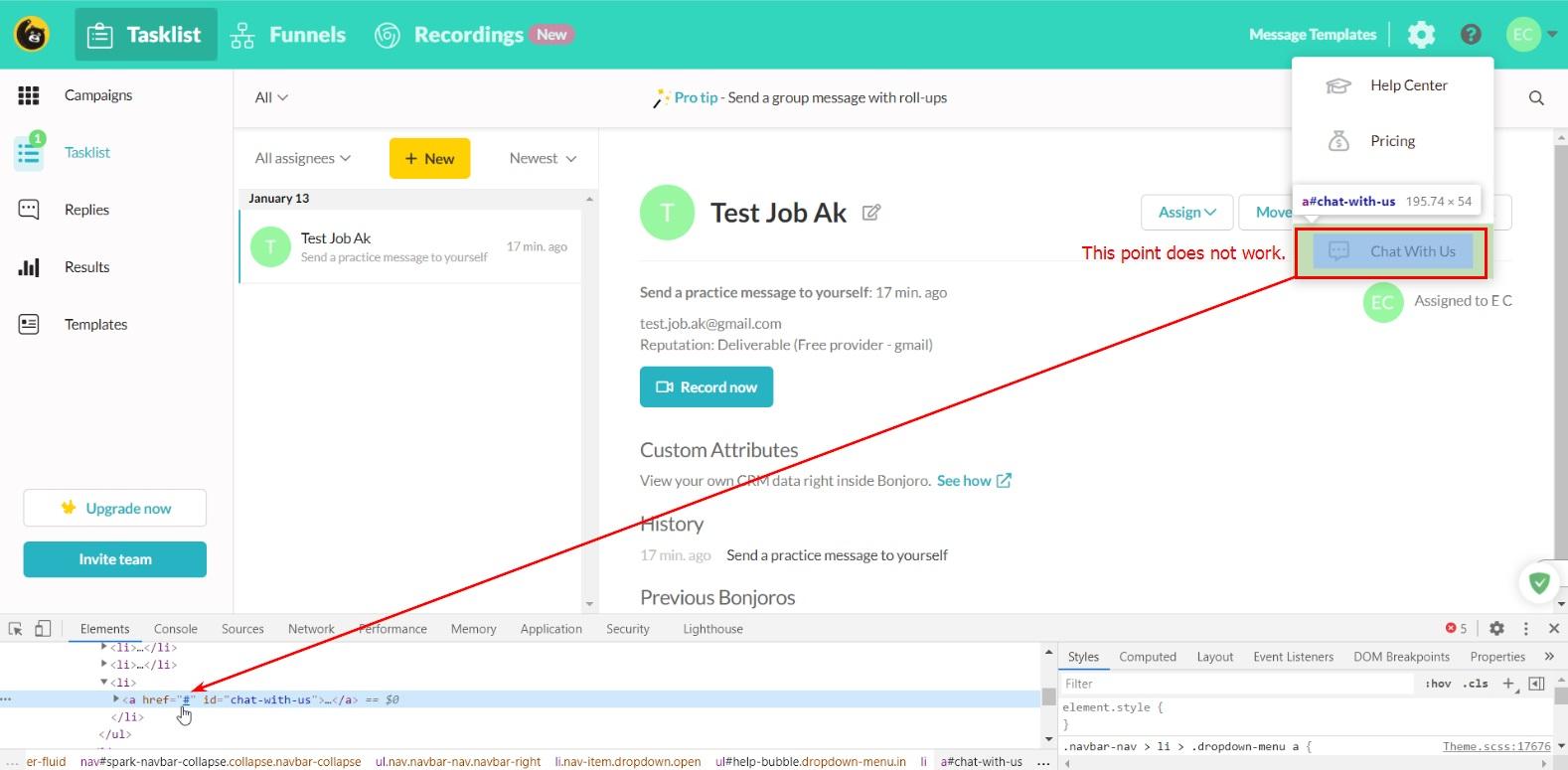Click the green shield badge icon
Viewport: 1568px width, 770px height.
(1539, 582)
